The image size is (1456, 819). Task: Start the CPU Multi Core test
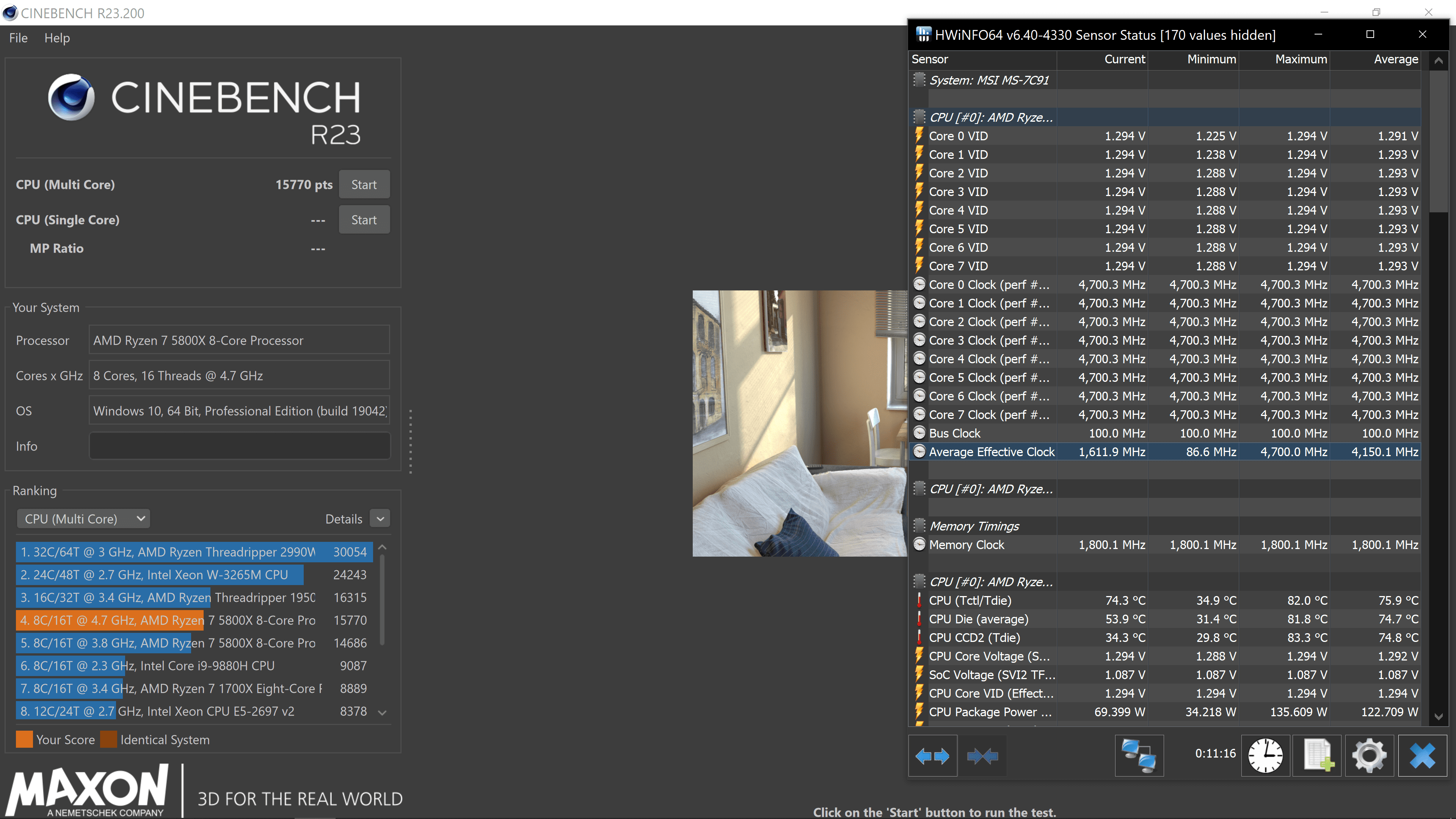pyautogui.click(x=364, y=185)
